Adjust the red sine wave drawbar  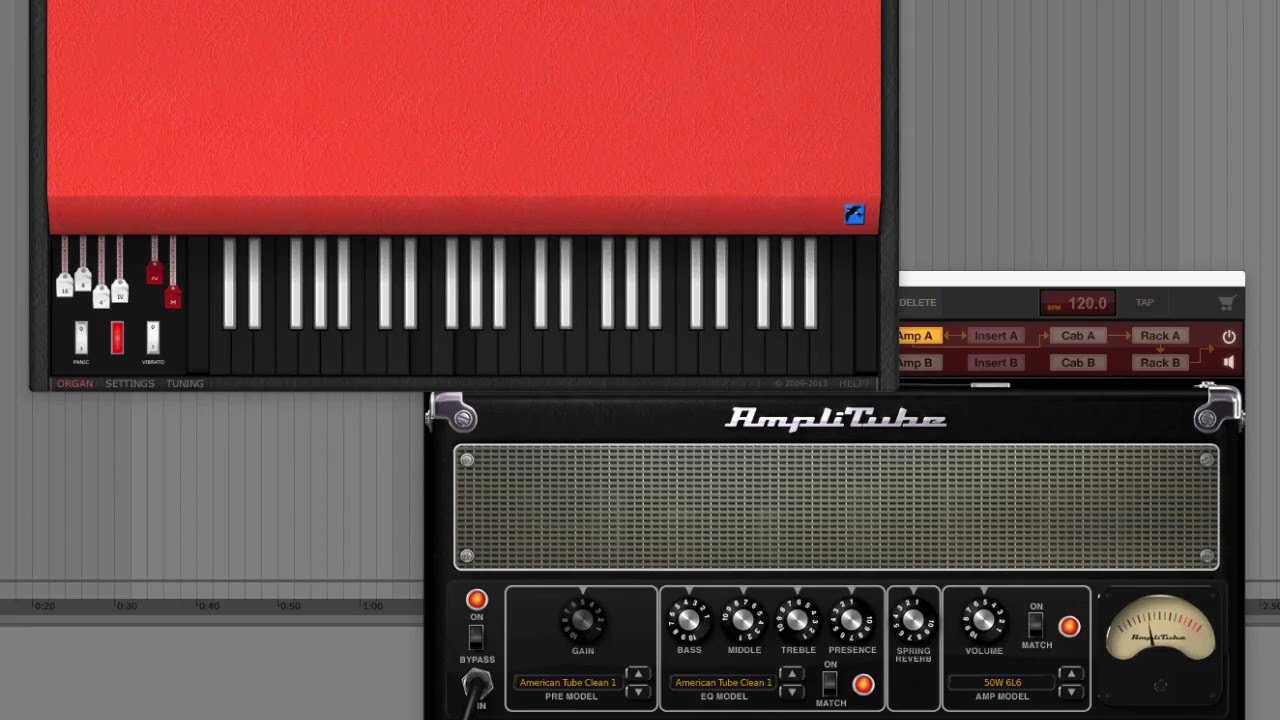154,273
